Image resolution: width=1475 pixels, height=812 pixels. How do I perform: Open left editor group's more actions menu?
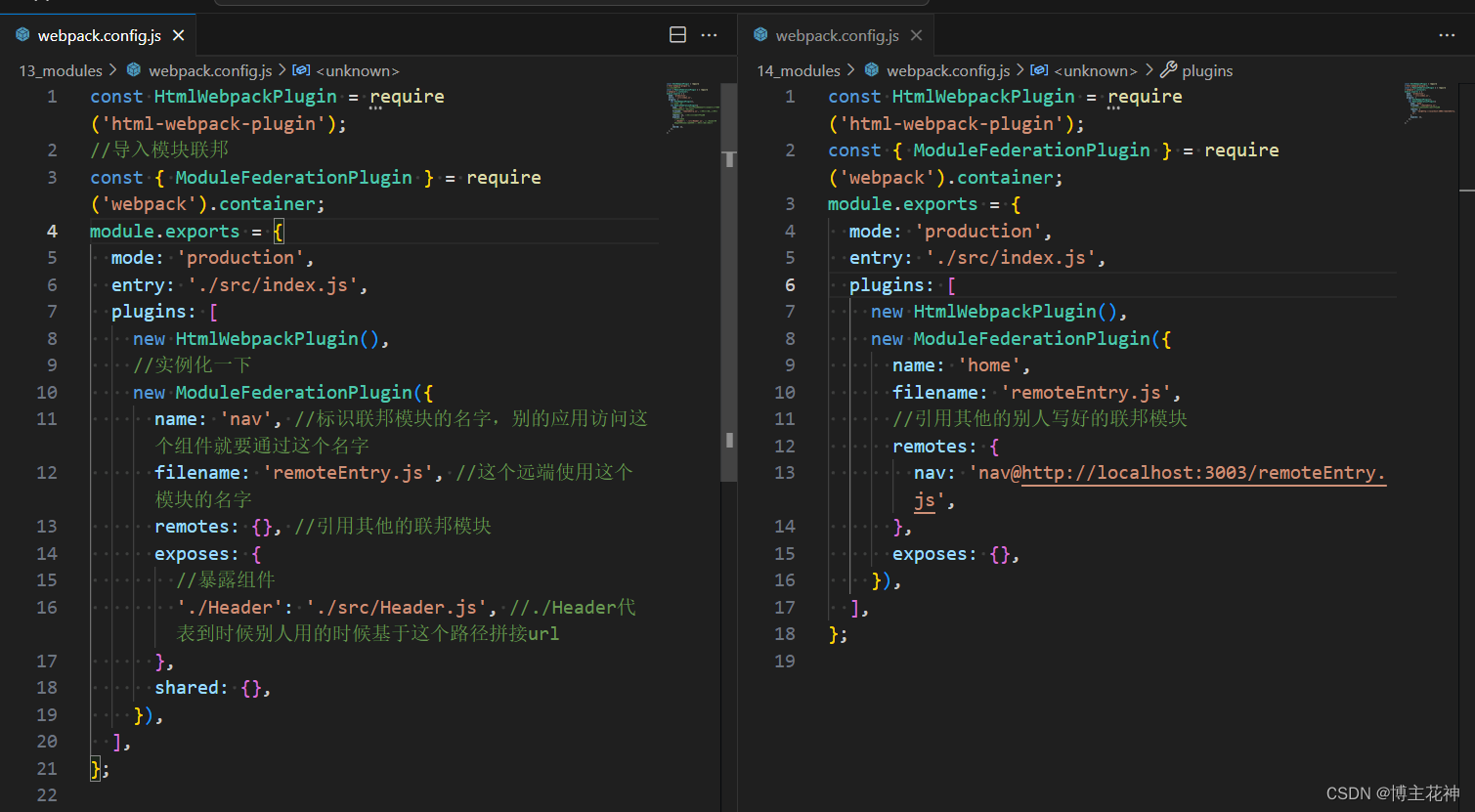[710, 35]
